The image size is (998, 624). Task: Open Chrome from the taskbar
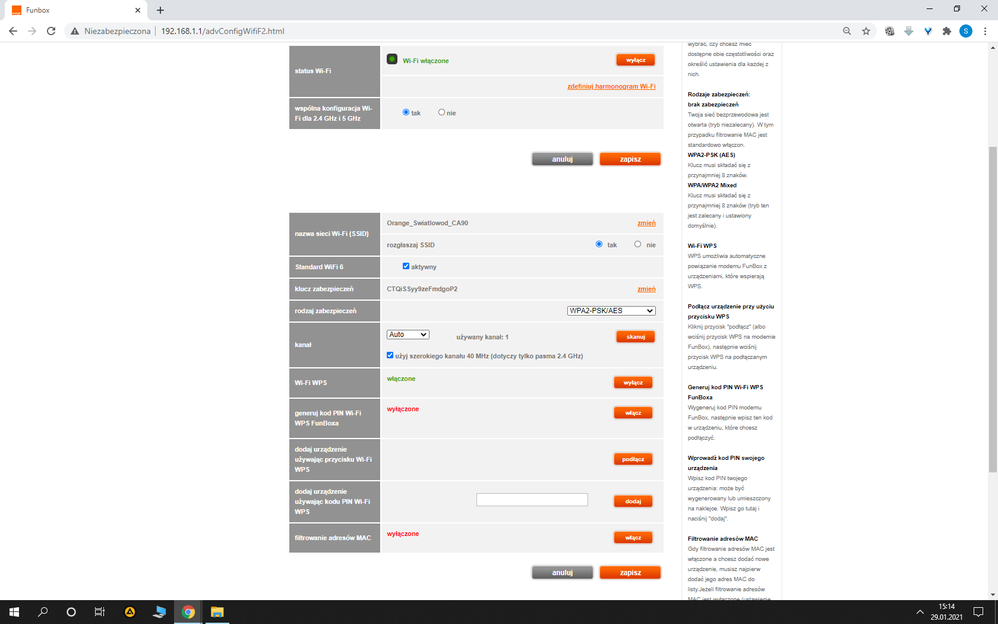pos(188,612)
